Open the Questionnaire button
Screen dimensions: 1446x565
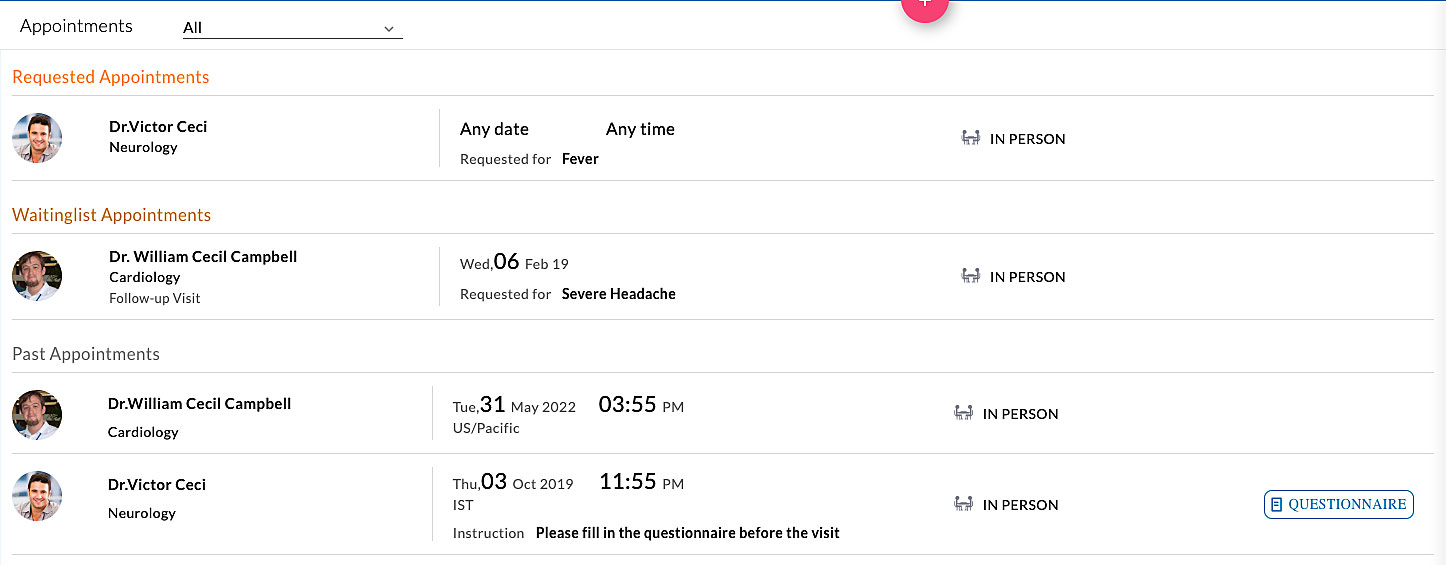tap(1338, 505)
